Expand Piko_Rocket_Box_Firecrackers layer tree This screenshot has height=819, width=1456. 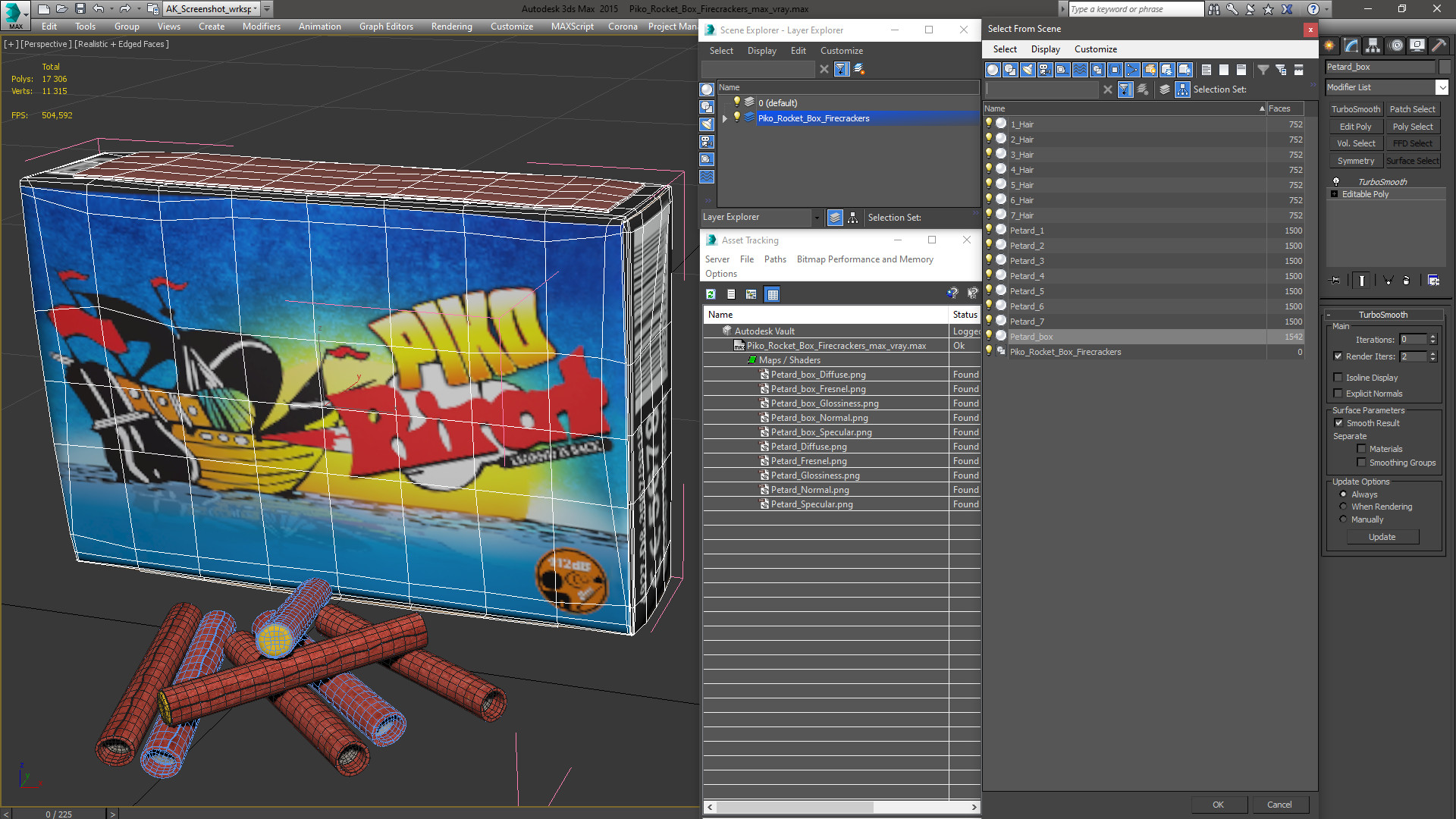coord(725,118)
